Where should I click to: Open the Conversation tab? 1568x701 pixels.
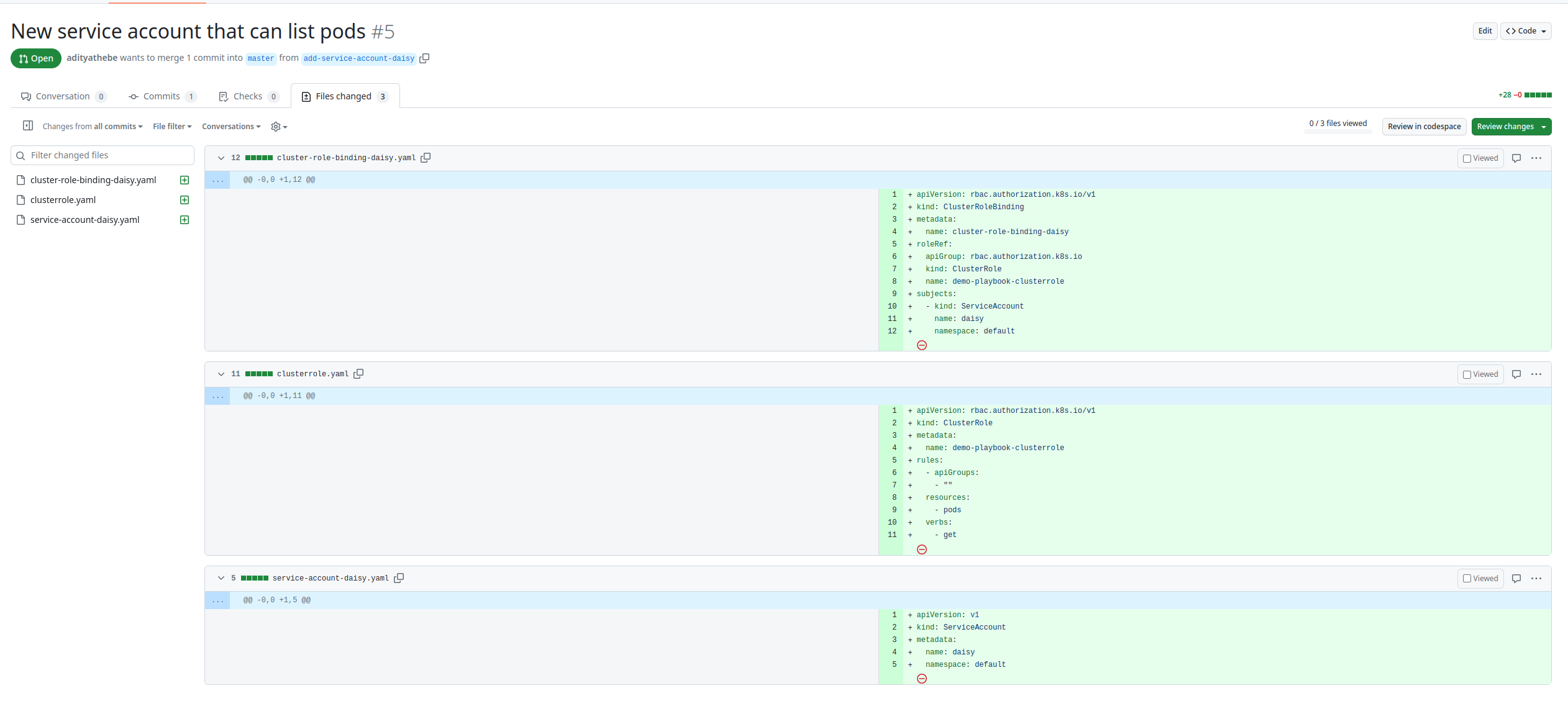coord(63,96)
